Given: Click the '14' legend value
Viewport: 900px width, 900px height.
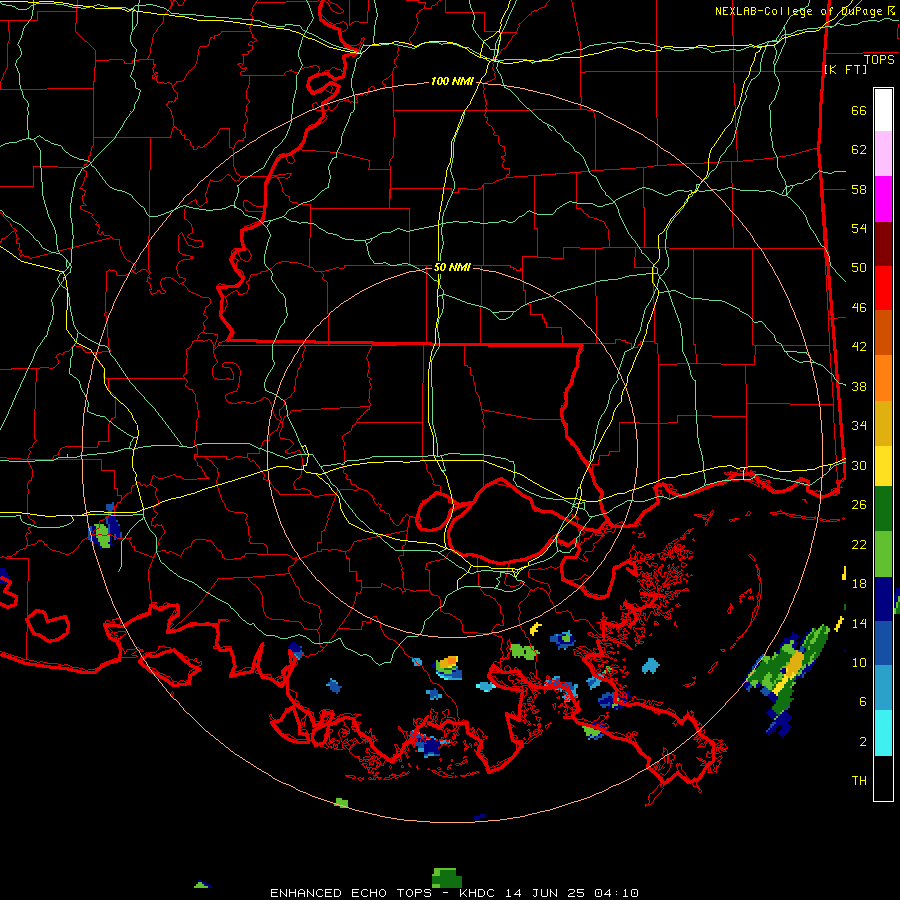Looking at the screenshot, I should [x=859, y=623].
